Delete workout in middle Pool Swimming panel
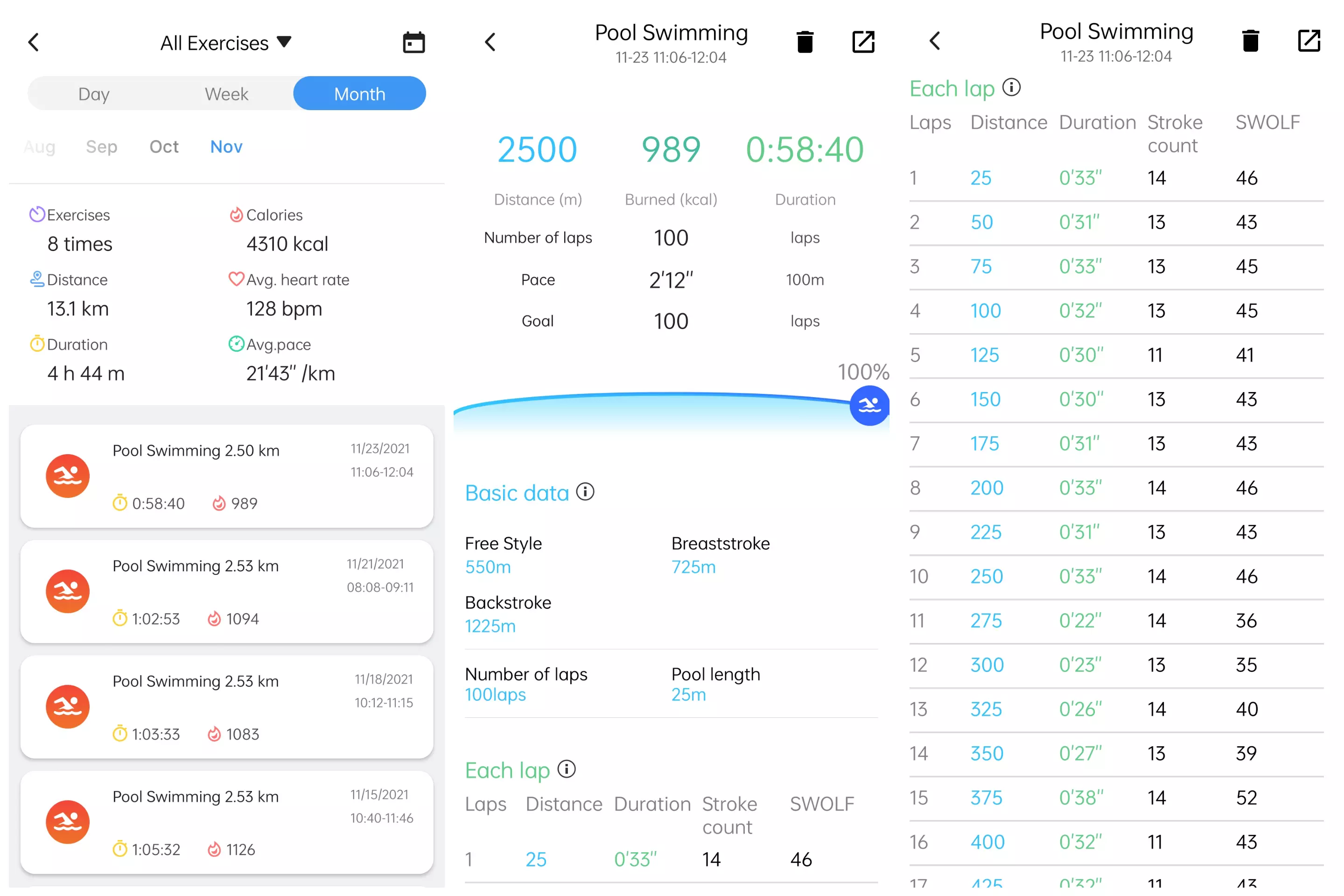Image resolution: width=1344 pixels, height=896 pixels. coord(805,42)
